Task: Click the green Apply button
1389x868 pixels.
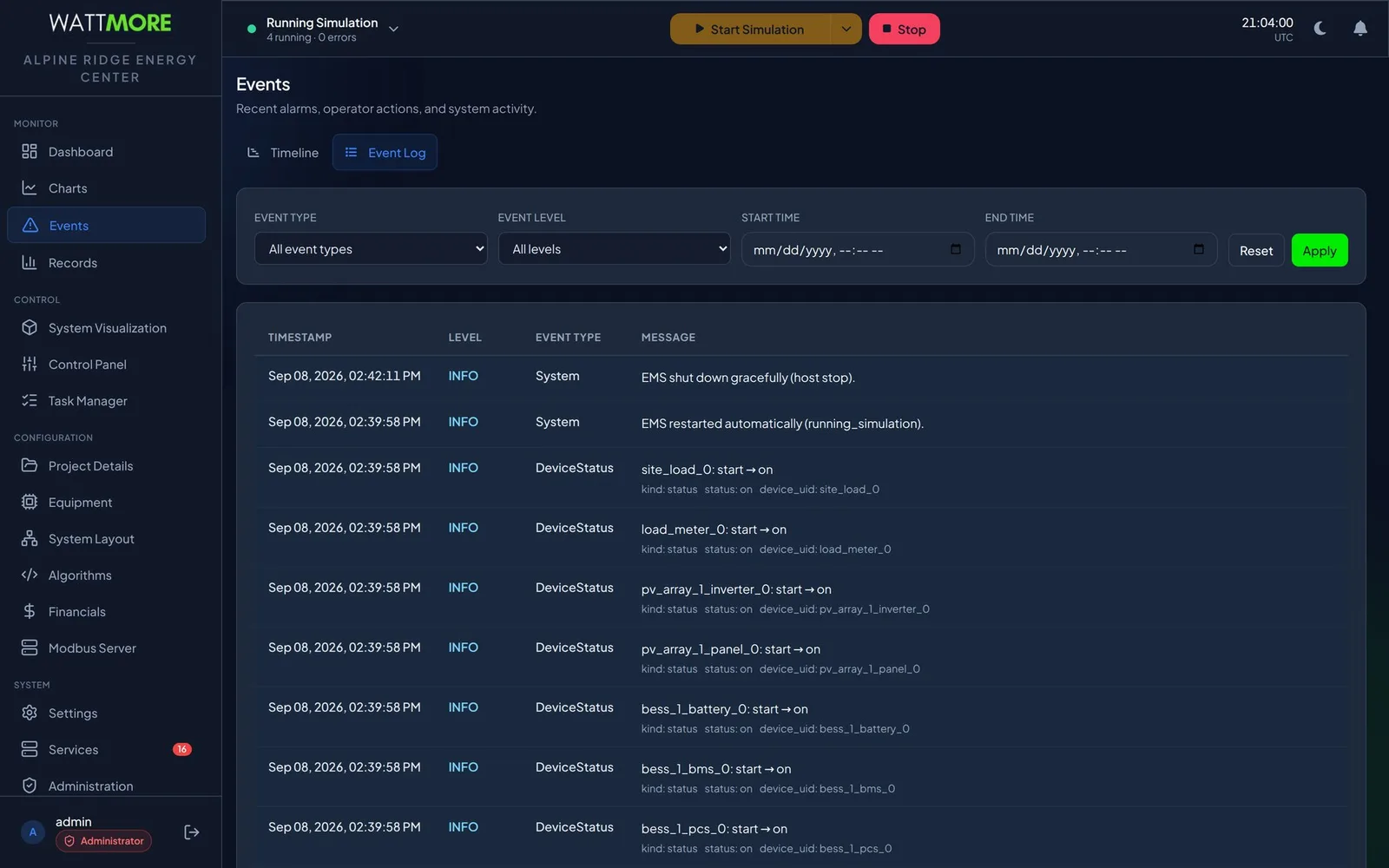Action: (x=1320, y=250)
